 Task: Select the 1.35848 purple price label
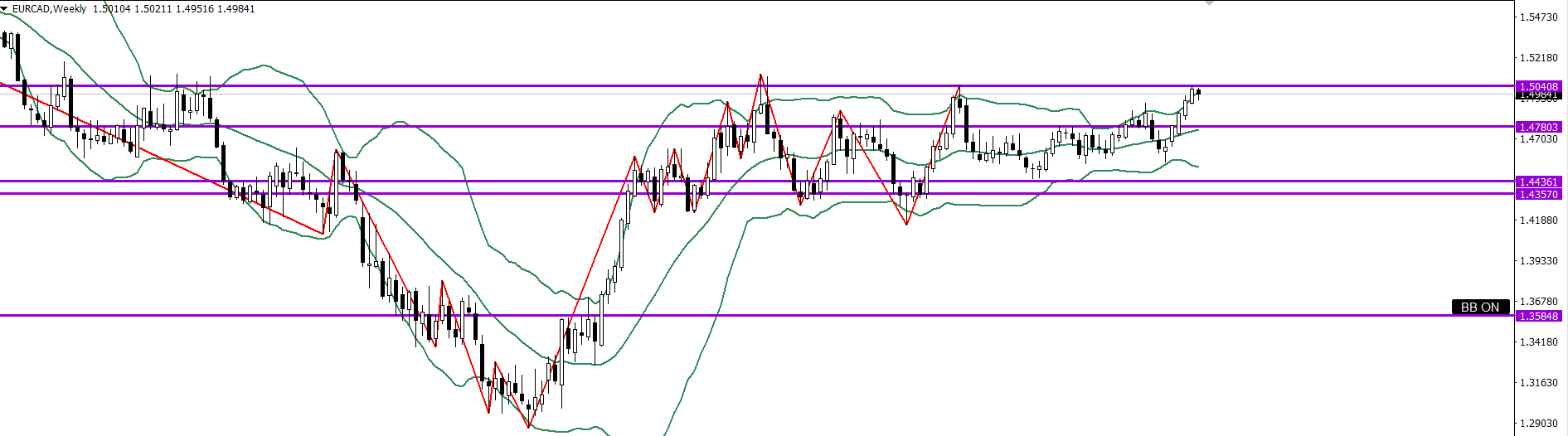point(1539,316)
